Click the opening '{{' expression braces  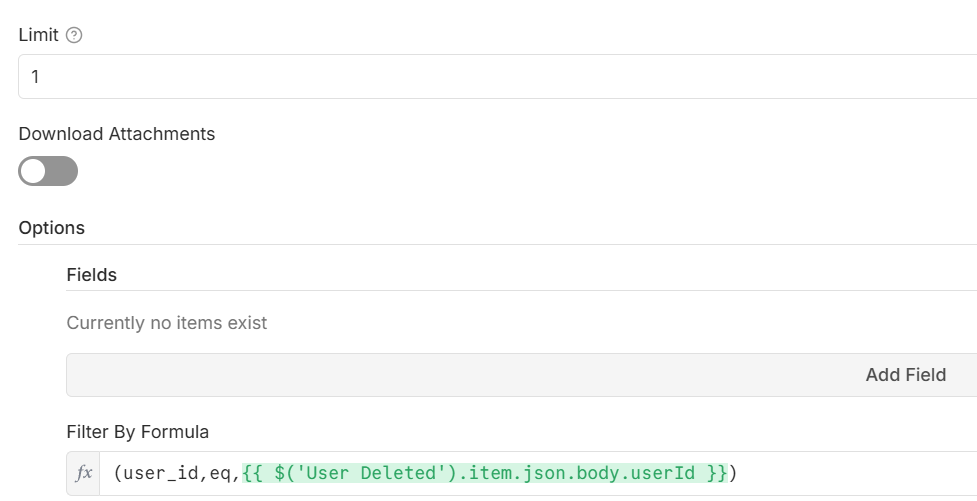pos(253,472)
